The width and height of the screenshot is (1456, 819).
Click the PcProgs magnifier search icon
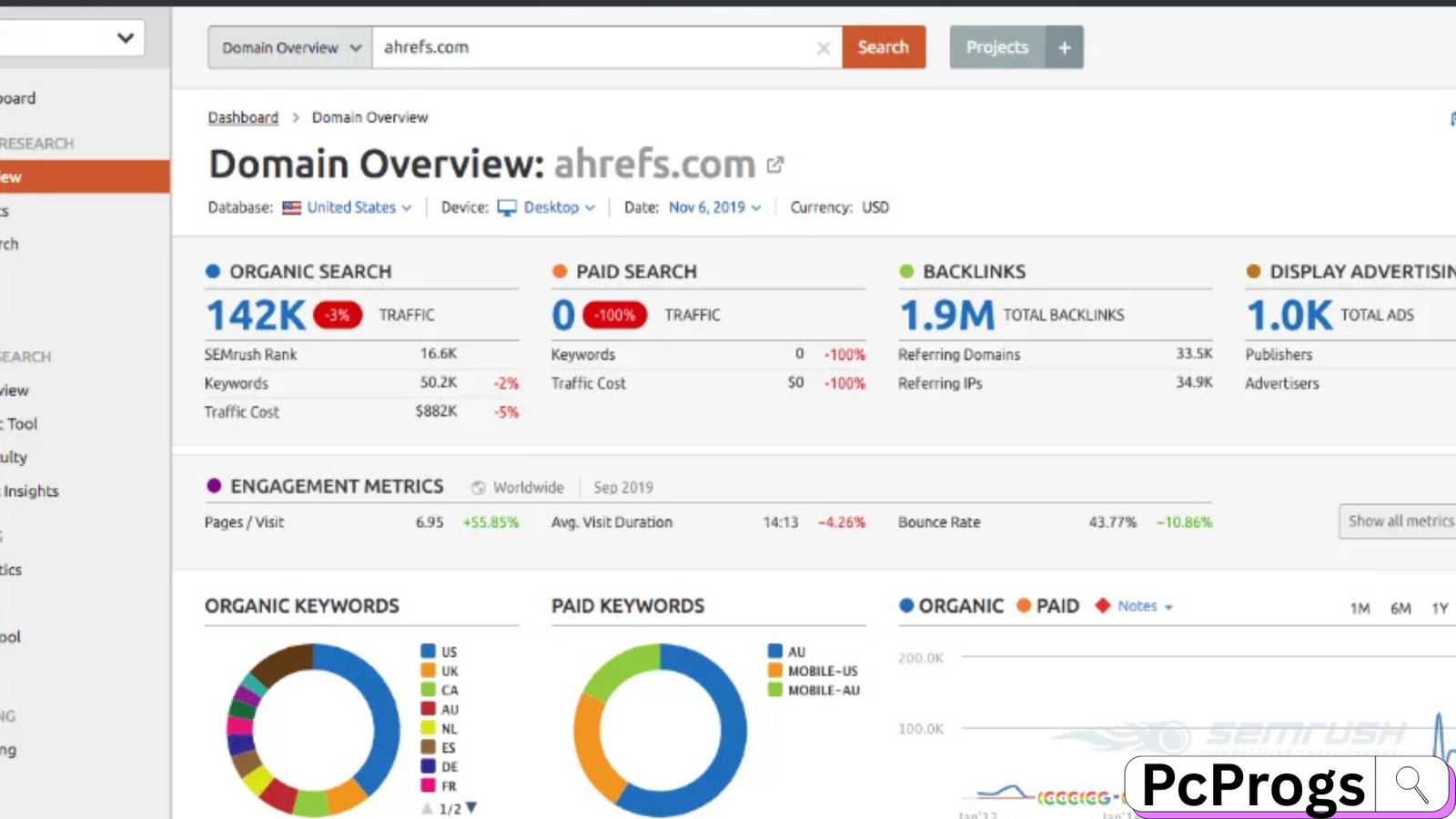tap(1412, 784)
